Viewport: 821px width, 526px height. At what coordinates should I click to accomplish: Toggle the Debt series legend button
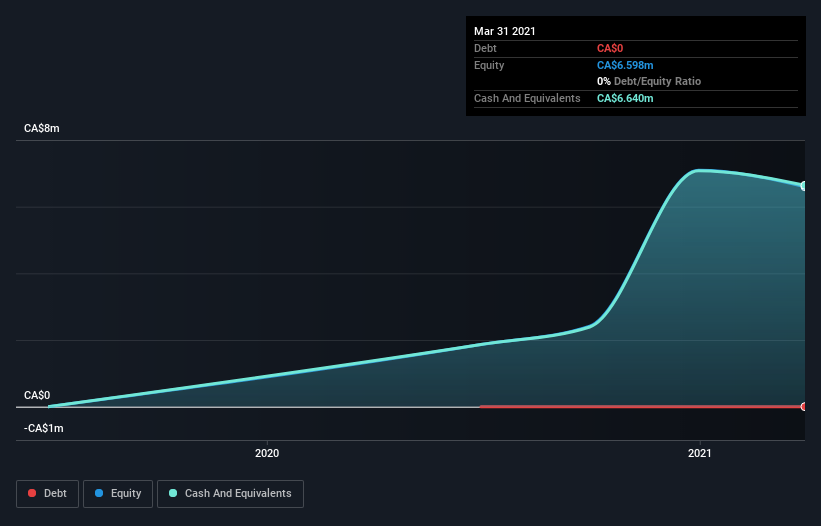click(47, 494)
